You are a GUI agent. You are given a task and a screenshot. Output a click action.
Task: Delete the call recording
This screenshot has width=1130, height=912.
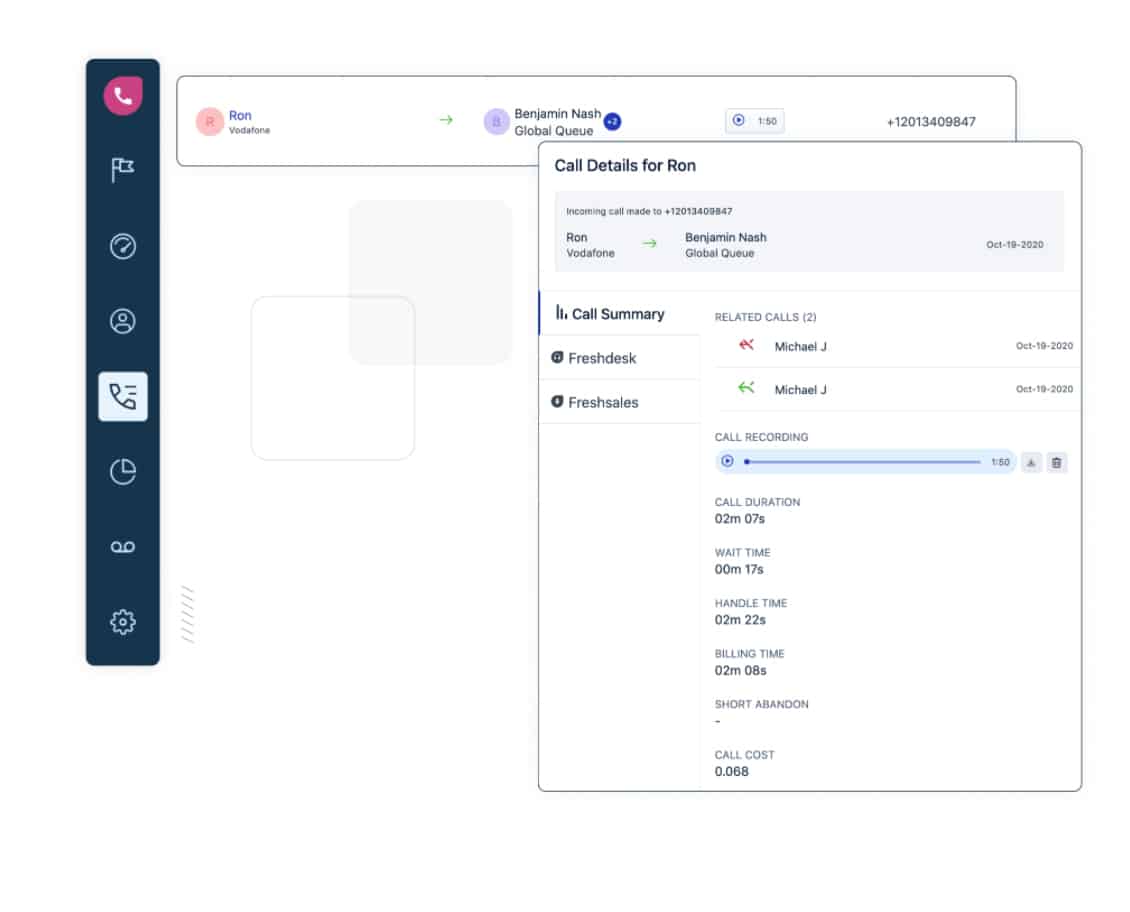[1056, 462]
